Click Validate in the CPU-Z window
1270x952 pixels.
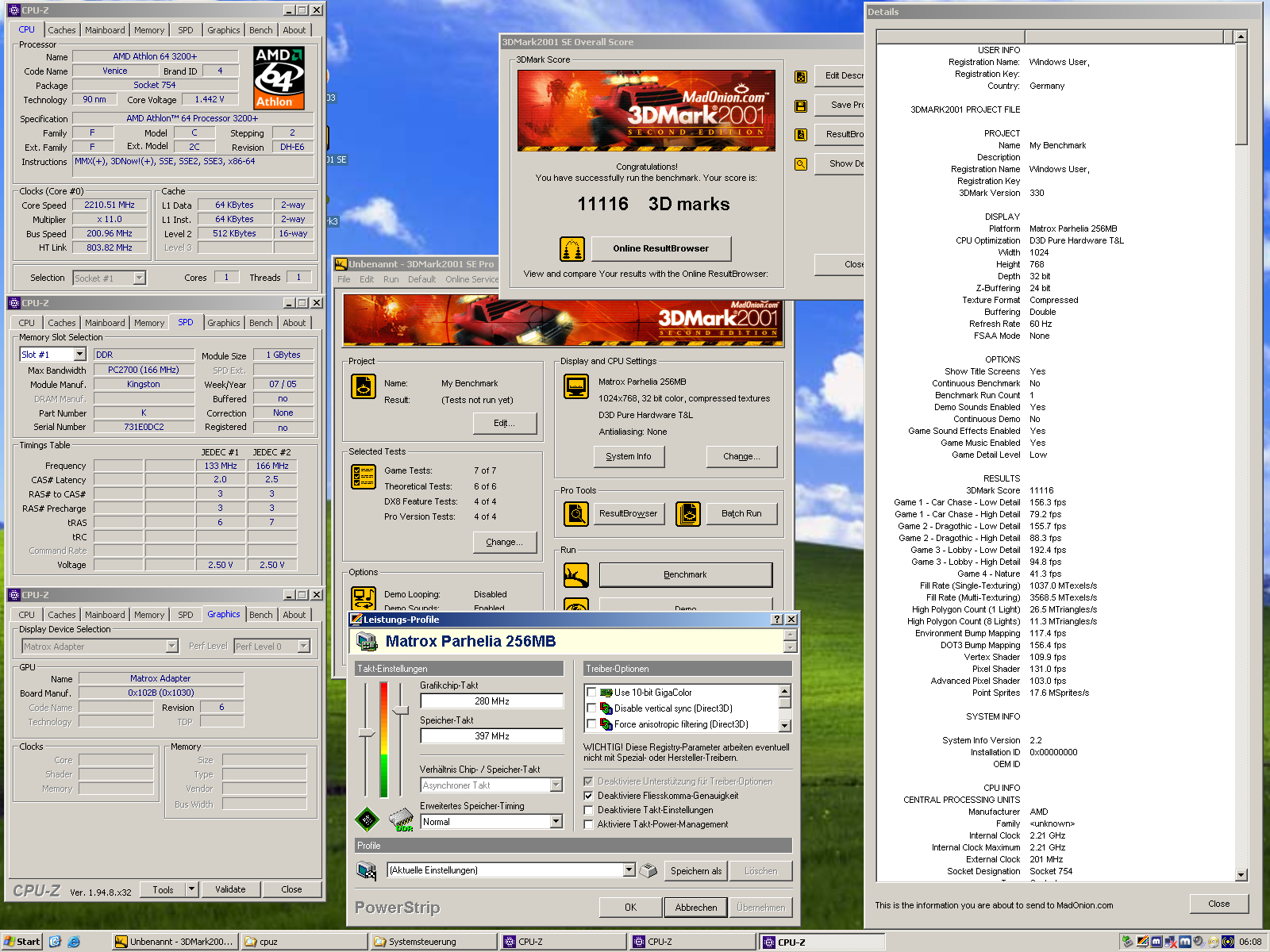[230, 889]
